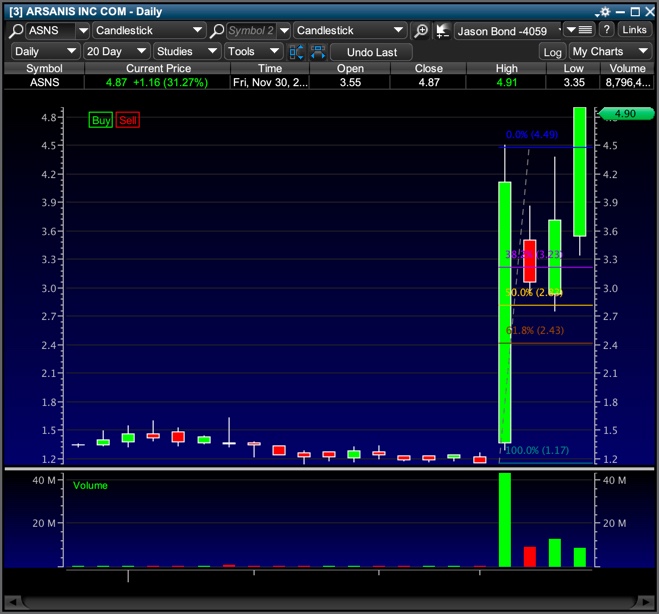
Task: Click the 3.35 low value cell
Action: pos(573,82)
